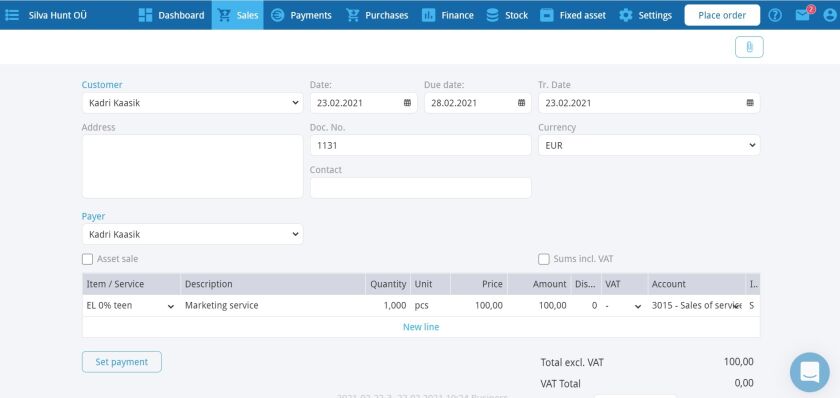Click the Doc. No. input field
The width and height of the screenshot is (840, 398).
click(x=421, y=145)
